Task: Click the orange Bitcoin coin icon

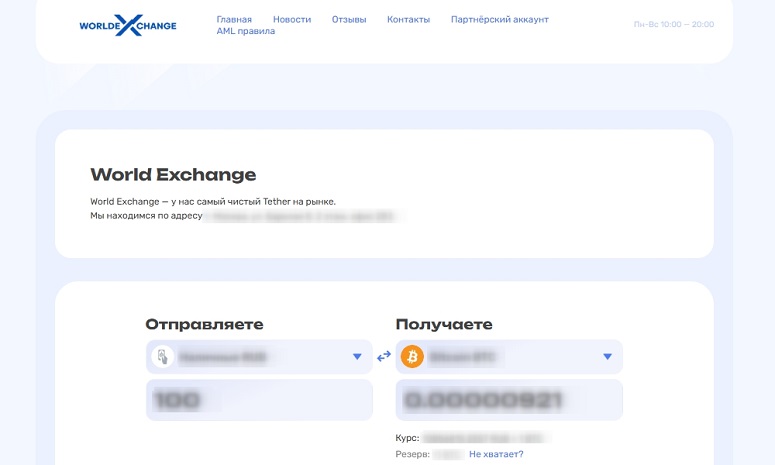Action: coord(412,356)
